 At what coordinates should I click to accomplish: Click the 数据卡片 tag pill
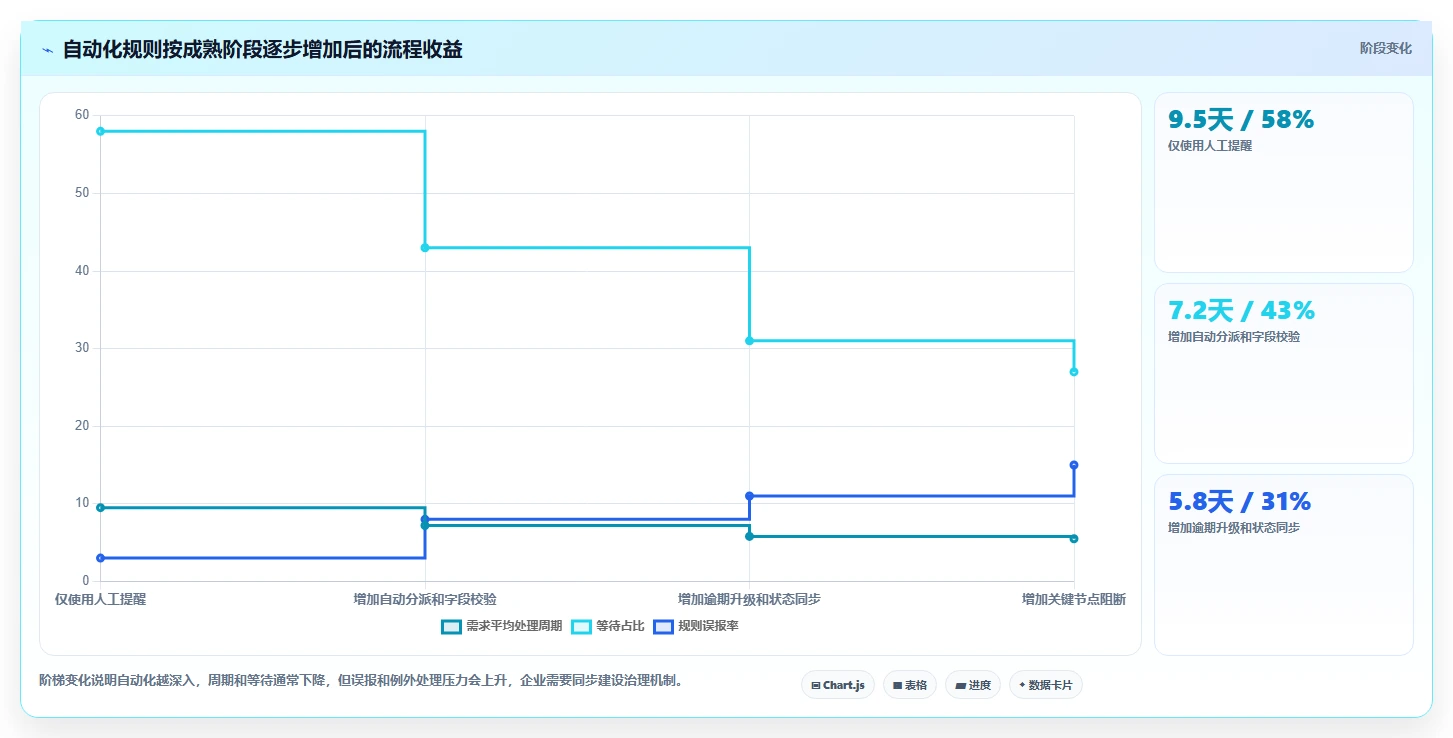(x=1046, y=685)
